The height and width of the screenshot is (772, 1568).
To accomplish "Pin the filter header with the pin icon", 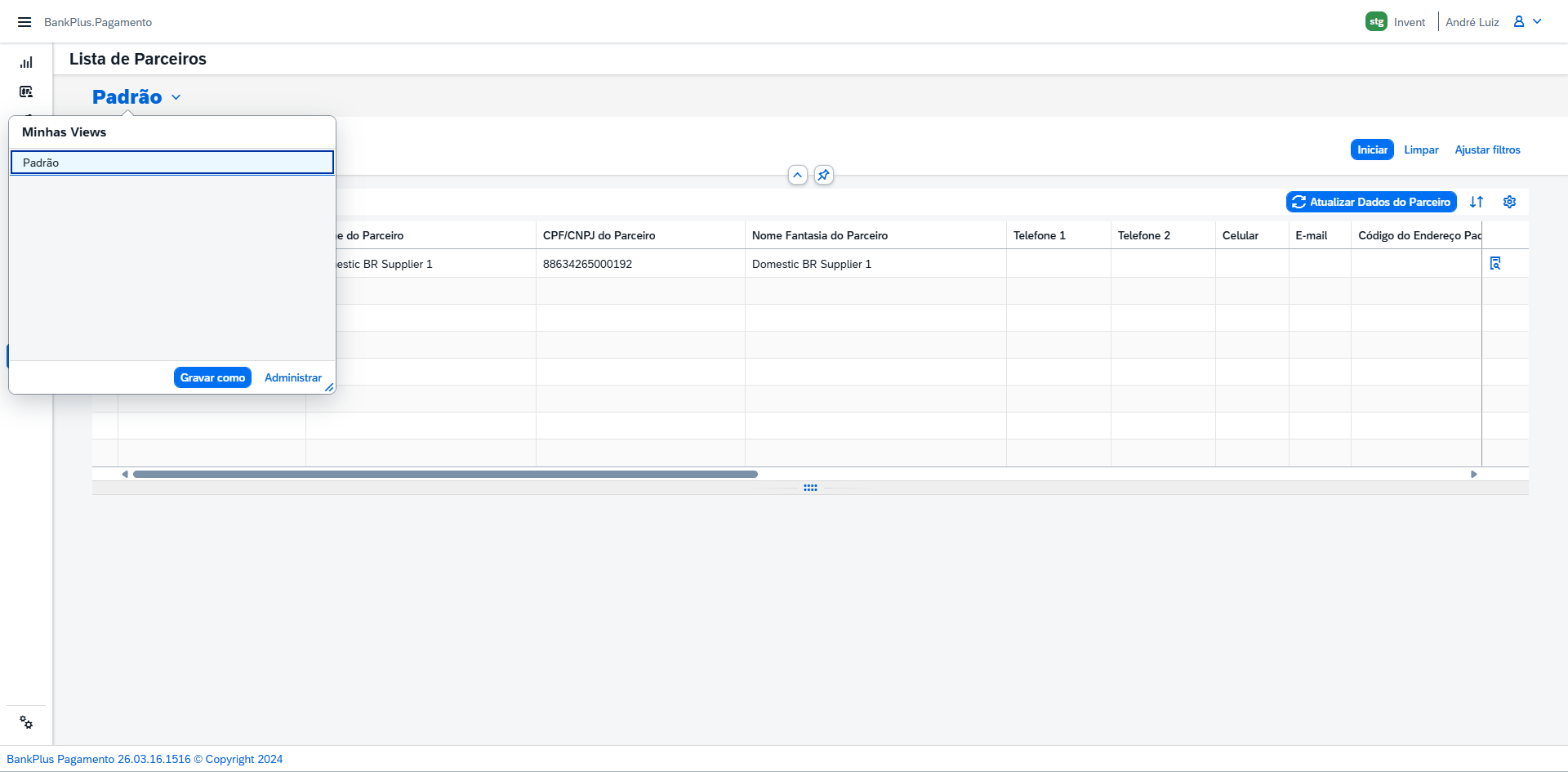I will click(x=823, y=175).
